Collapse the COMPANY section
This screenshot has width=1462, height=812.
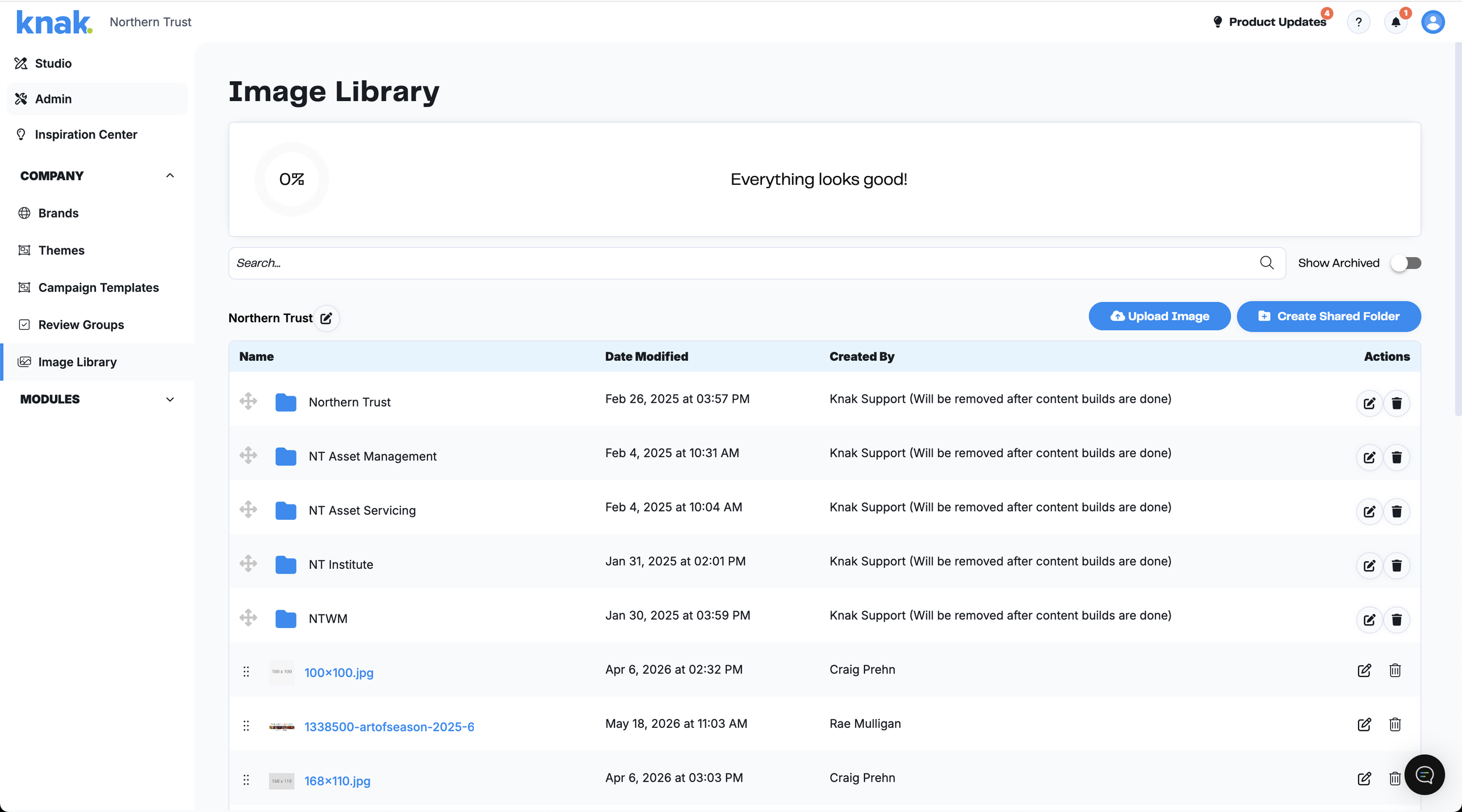[x=170, y=176]
